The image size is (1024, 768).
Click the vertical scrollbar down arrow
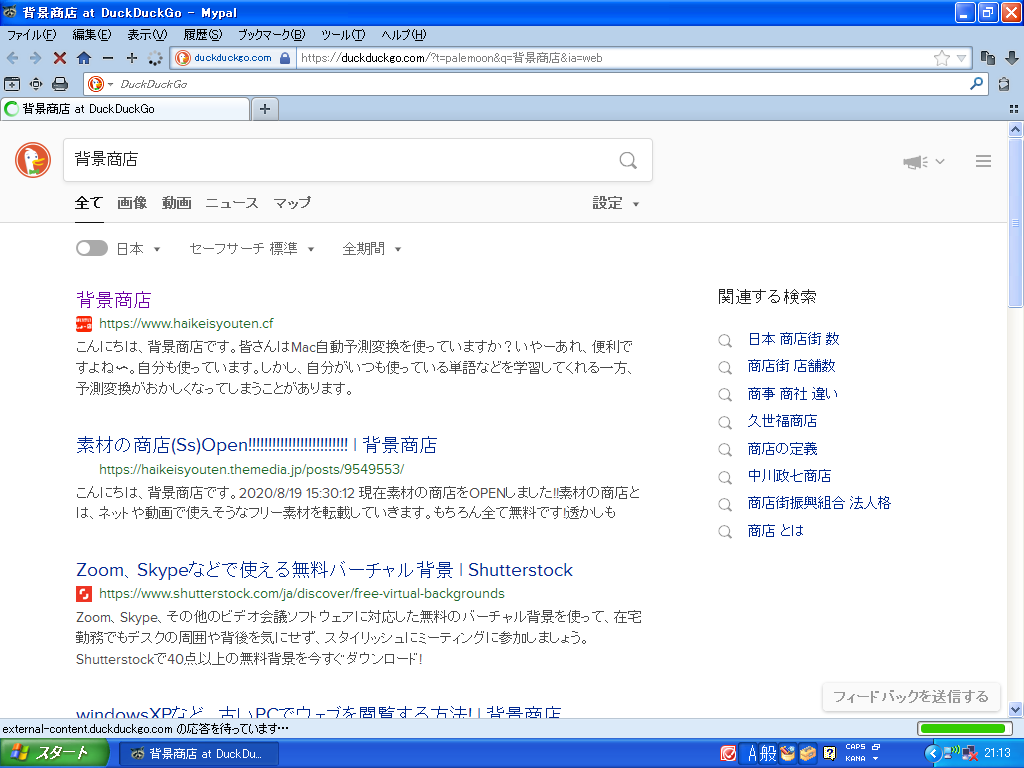pyautogui.click(x=1015, y=709)
